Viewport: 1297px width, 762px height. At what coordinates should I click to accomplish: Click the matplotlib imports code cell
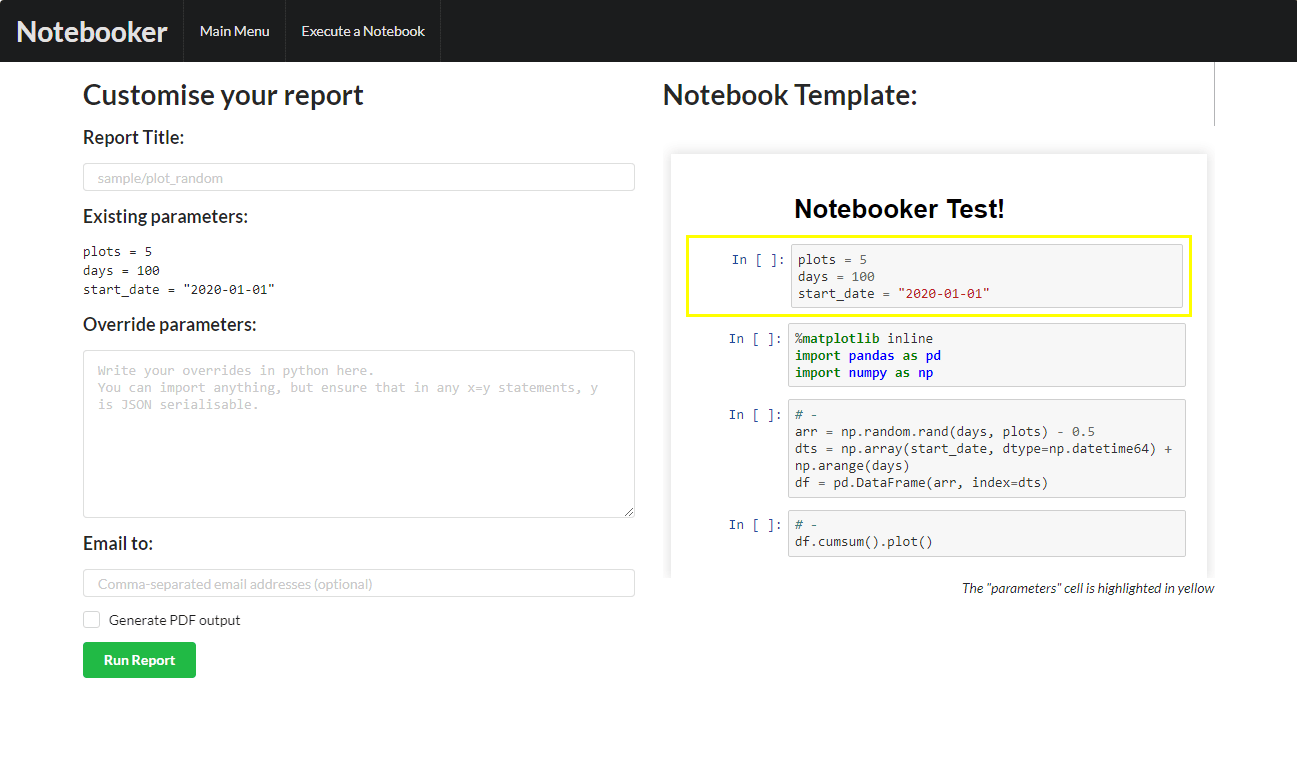pos(986,355)
